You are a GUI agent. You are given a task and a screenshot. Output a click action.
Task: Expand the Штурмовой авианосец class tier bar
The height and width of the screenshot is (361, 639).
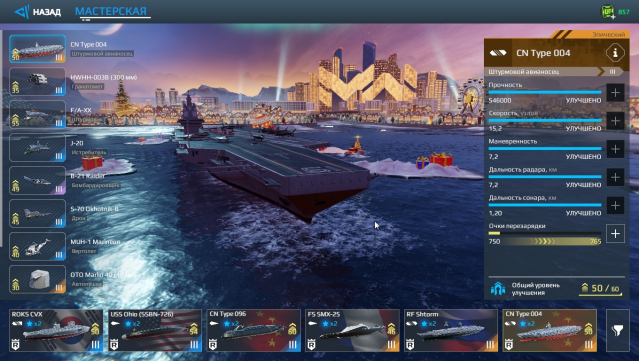pos(554,71)
